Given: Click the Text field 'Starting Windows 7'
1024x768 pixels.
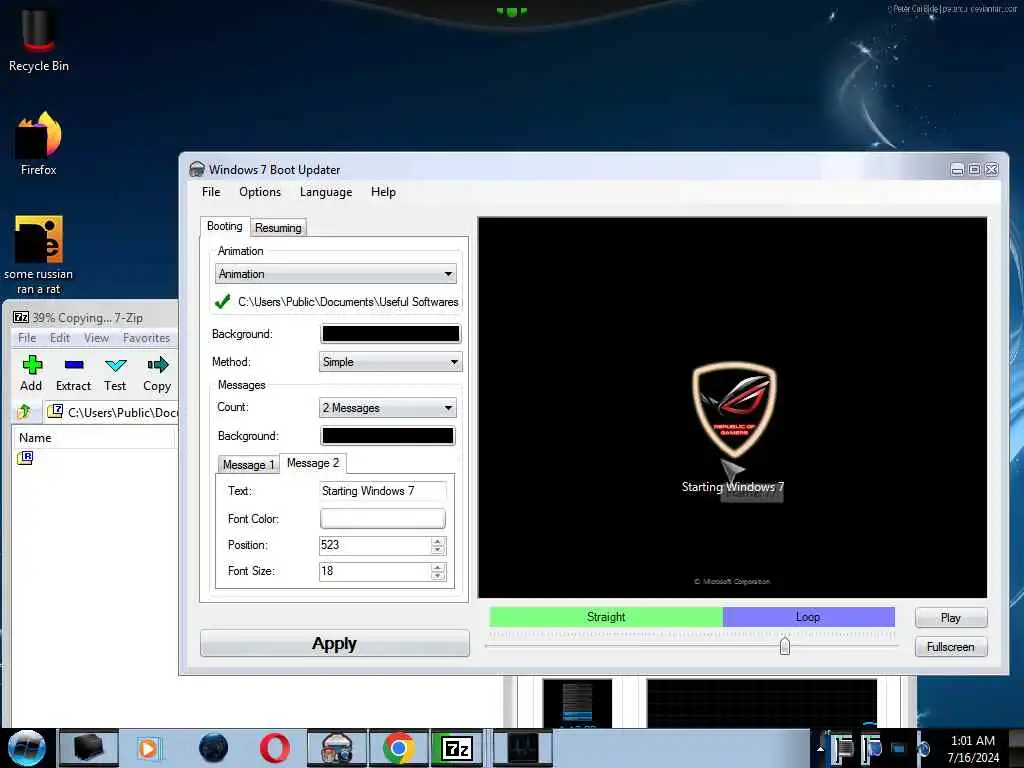Looking at the screenshot, I should point(383,491).
